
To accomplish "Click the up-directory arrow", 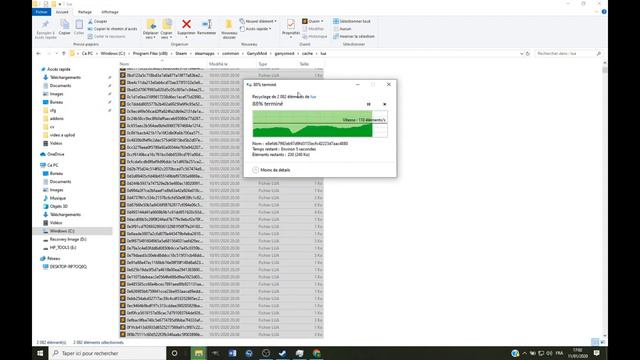I will click(x=64, y=53).
